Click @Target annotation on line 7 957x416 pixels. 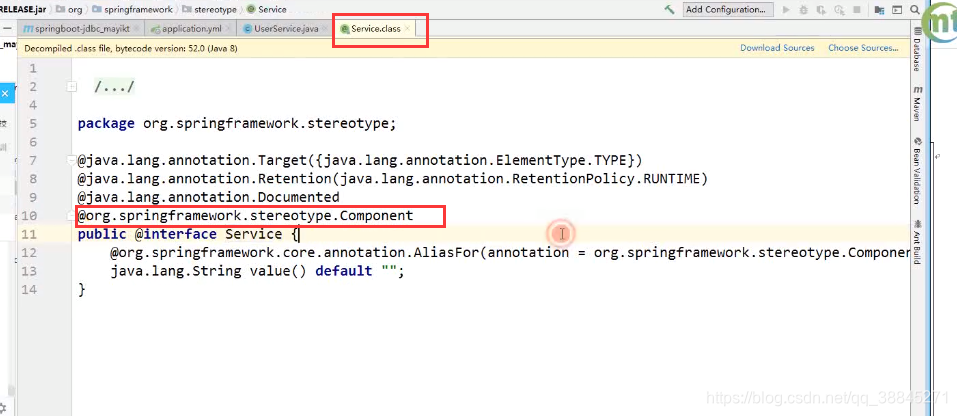point(360,160)
